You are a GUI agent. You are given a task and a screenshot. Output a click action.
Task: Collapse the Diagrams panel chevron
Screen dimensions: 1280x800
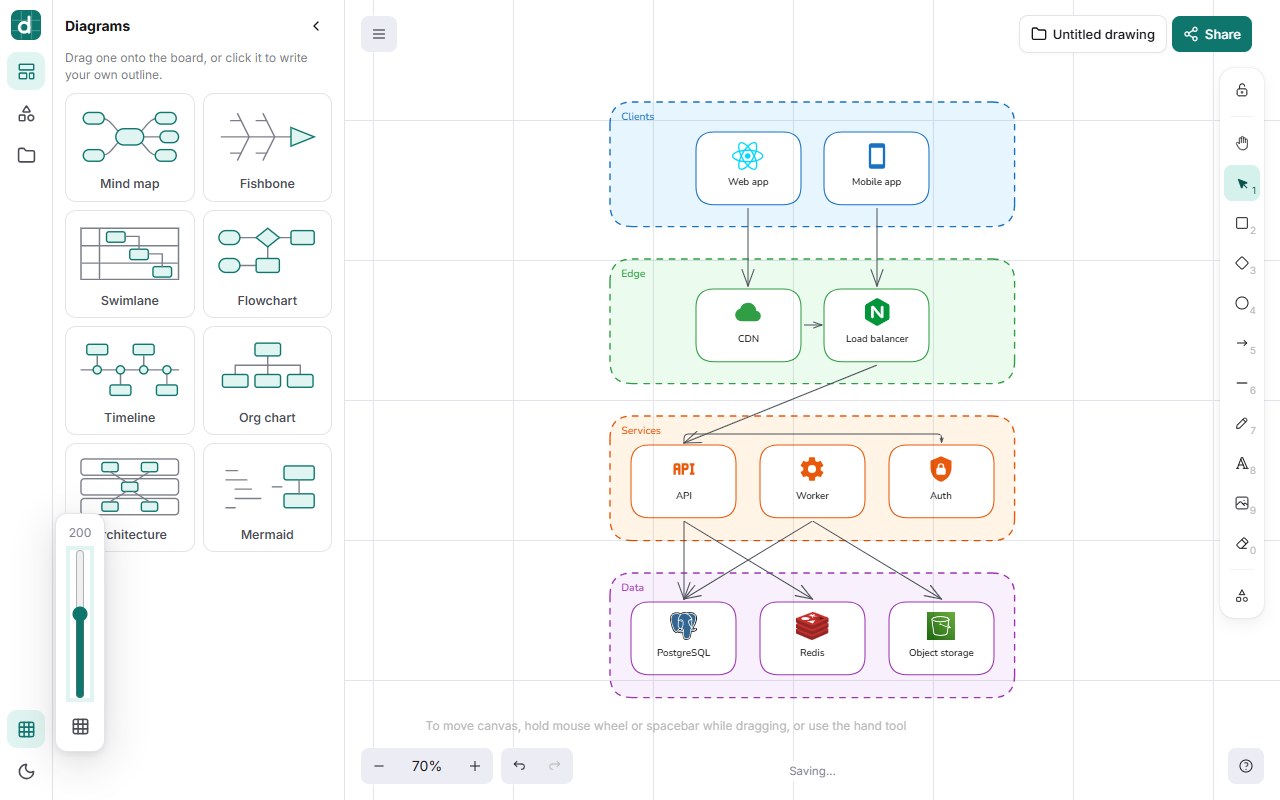[316, 26]
